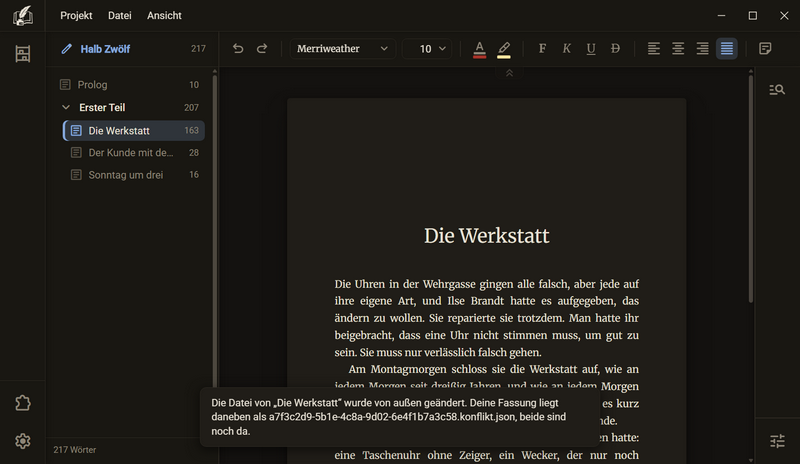Click the word count 163 of Die Werkstatt
The image size is (800, 464).
(191, 130)
